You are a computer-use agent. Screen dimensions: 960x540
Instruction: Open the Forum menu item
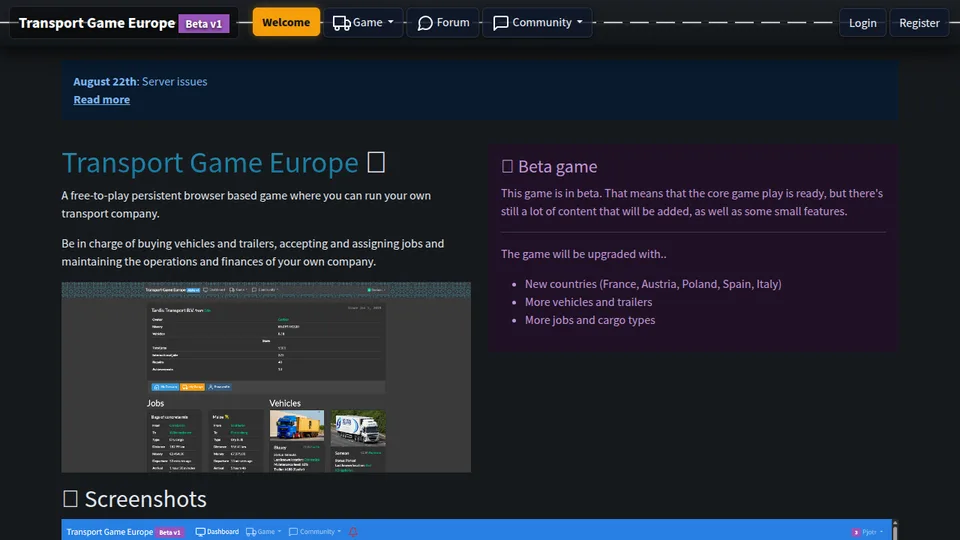pyautogui.click(x=443, y=22)
